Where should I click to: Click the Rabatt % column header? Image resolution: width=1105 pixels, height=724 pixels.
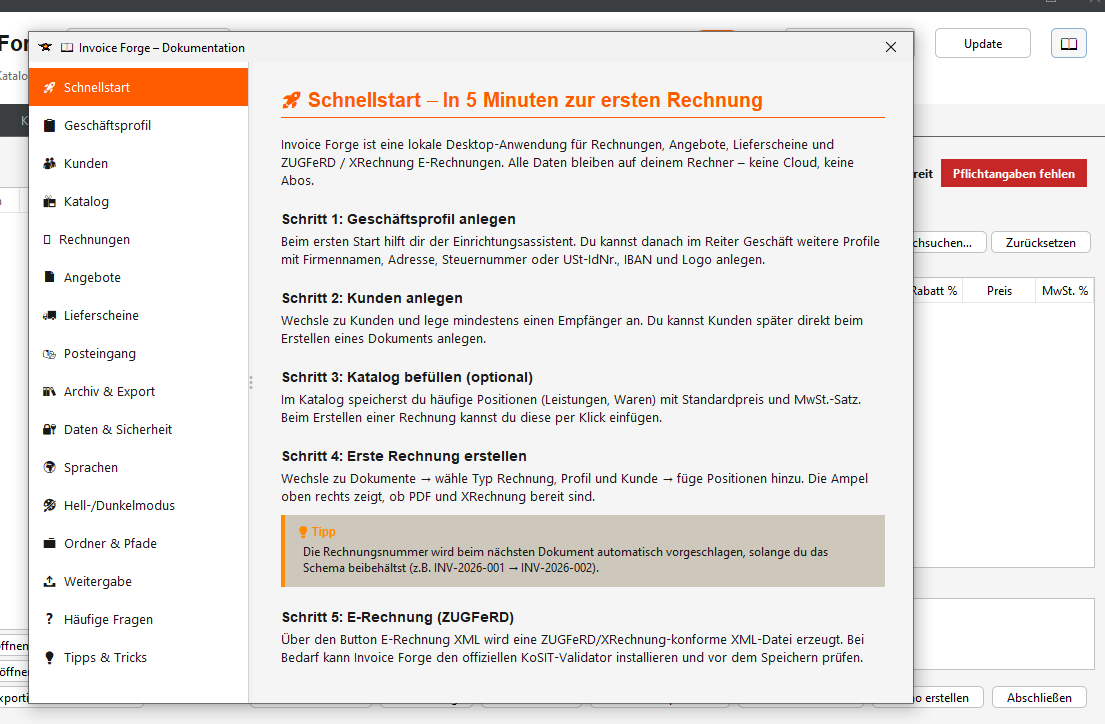coord(937,290)
